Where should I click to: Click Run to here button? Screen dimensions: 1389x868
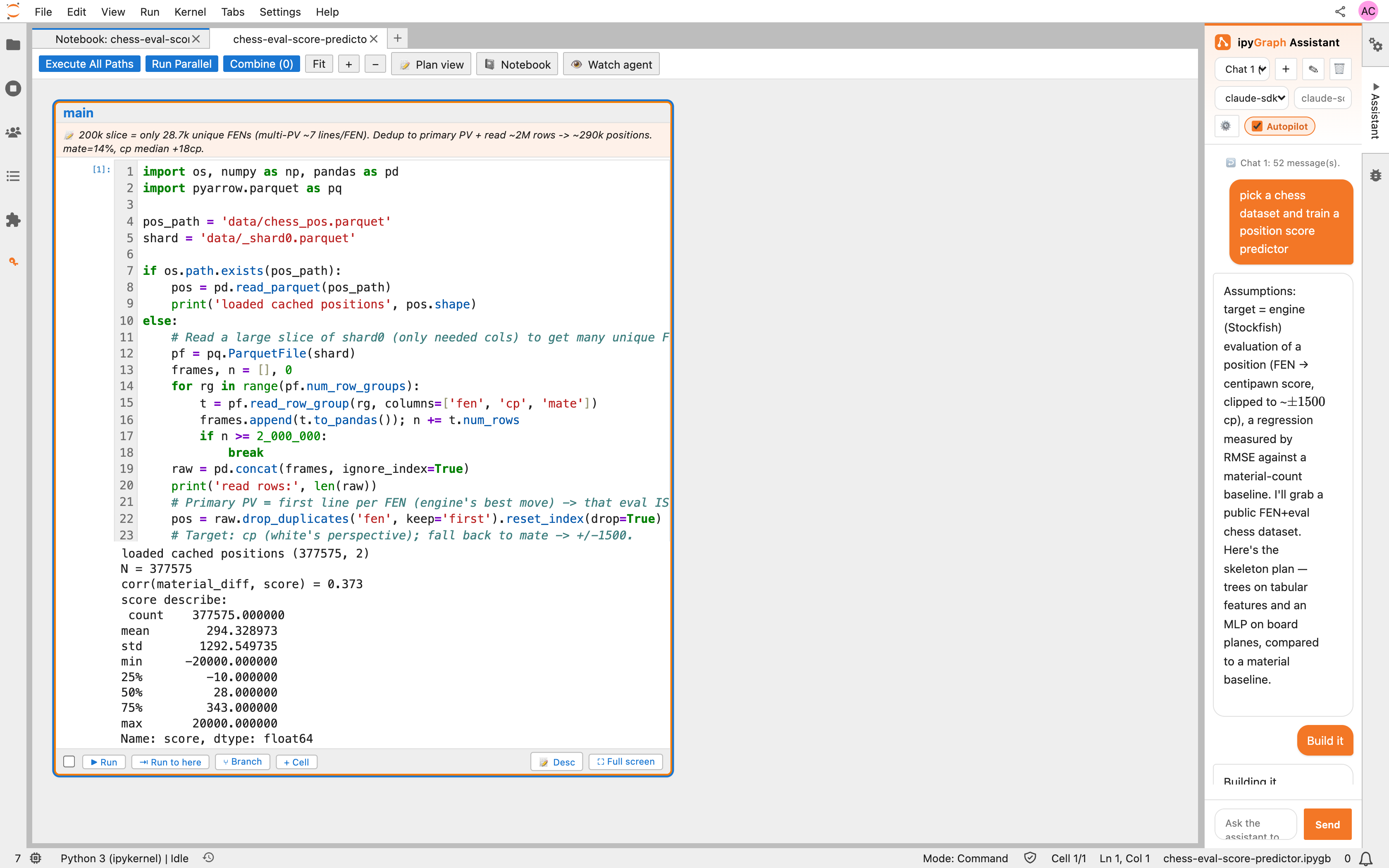[x=170, y=762]
